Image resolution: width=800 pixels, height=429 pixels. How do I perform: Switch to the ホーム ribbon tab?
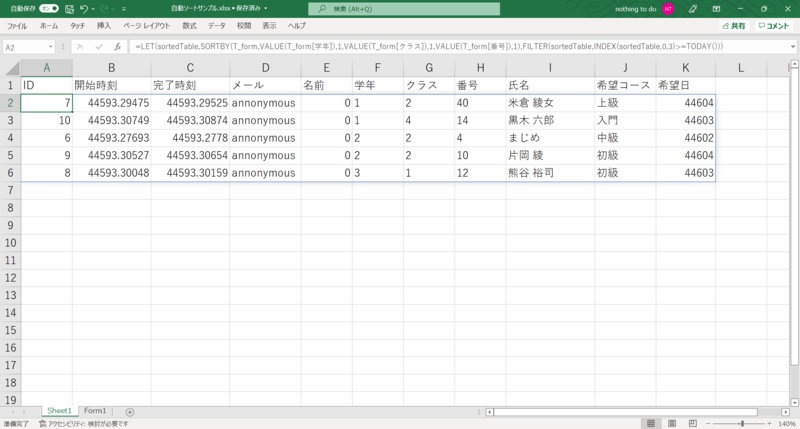point(49,26)
